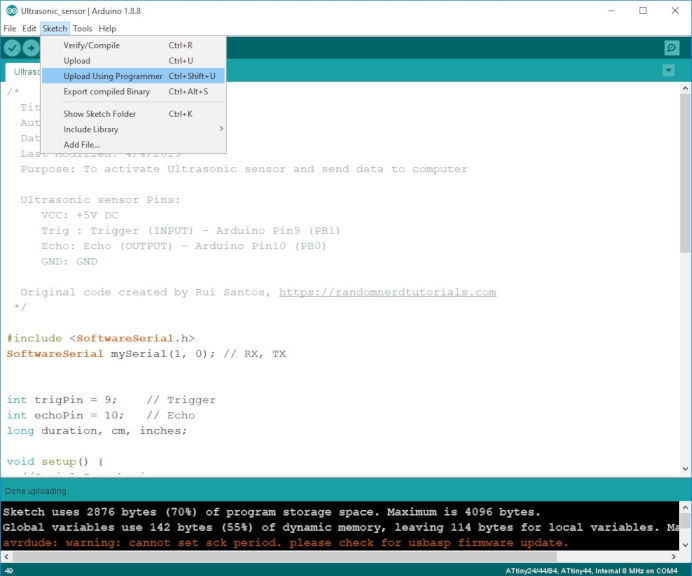This screenshot has height=576, width=692.
Task: Click the '#include <SoftwareSerial.h>' line
Action: coord(101,339)
